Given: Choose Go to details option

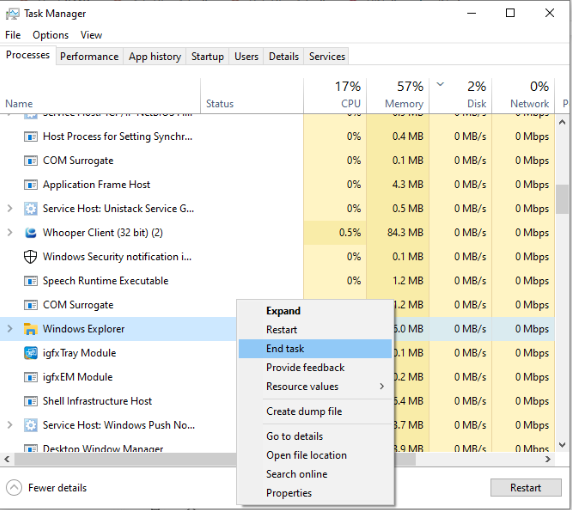Looking at the screenshot, I should click(x=315, y=436).
